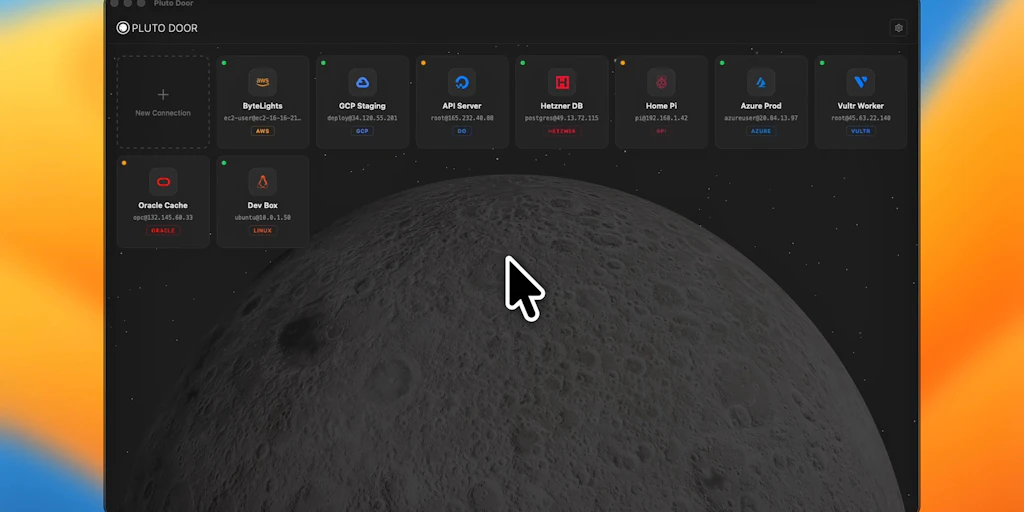Click the AWS tag badge
This screenshot has height=512, width=1024.
[x=263, y=131]
